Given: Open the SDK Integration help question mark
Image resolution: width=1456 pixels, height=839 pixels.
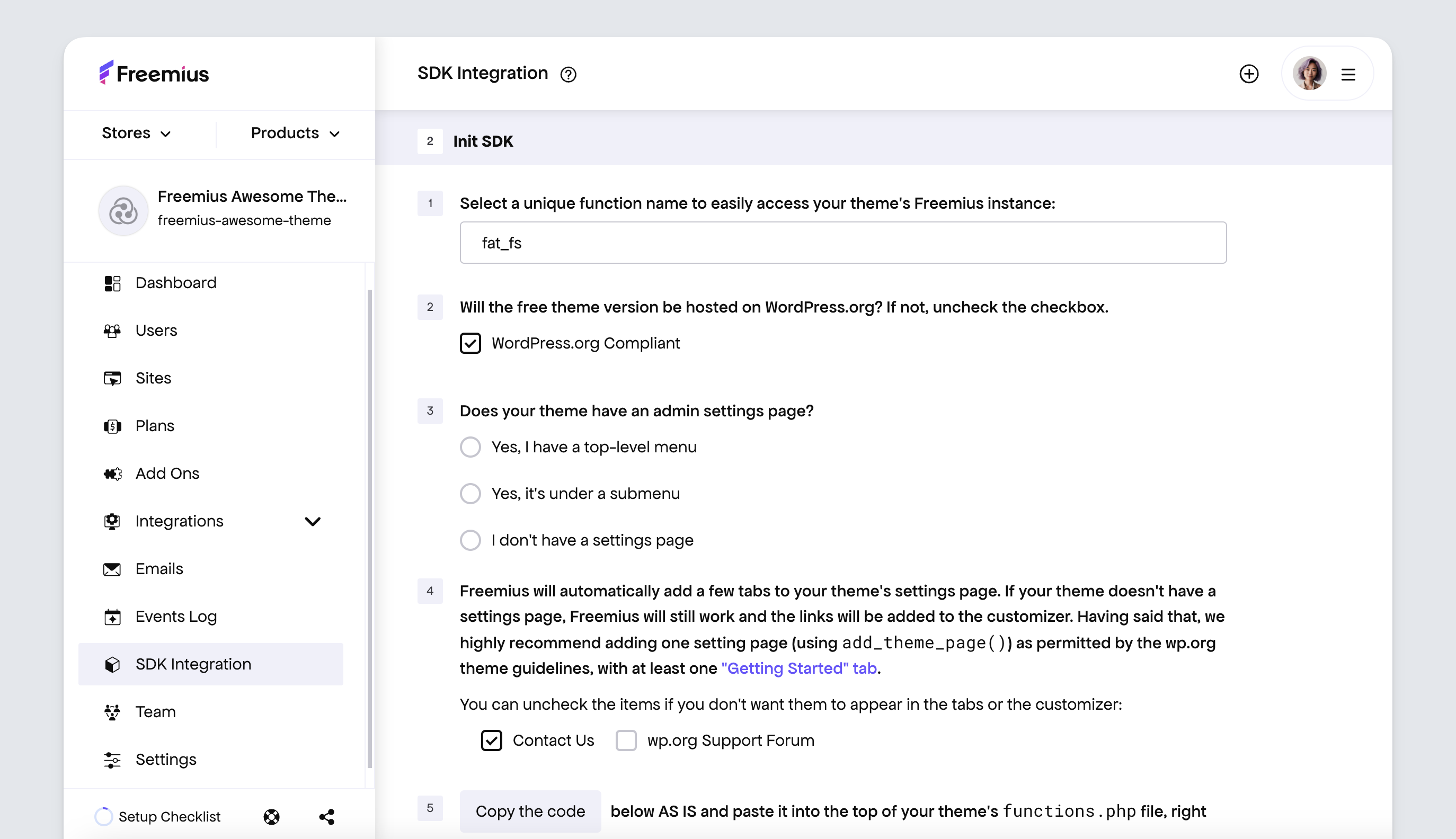Looking at the screenshot, I should [x=569, y=74].
